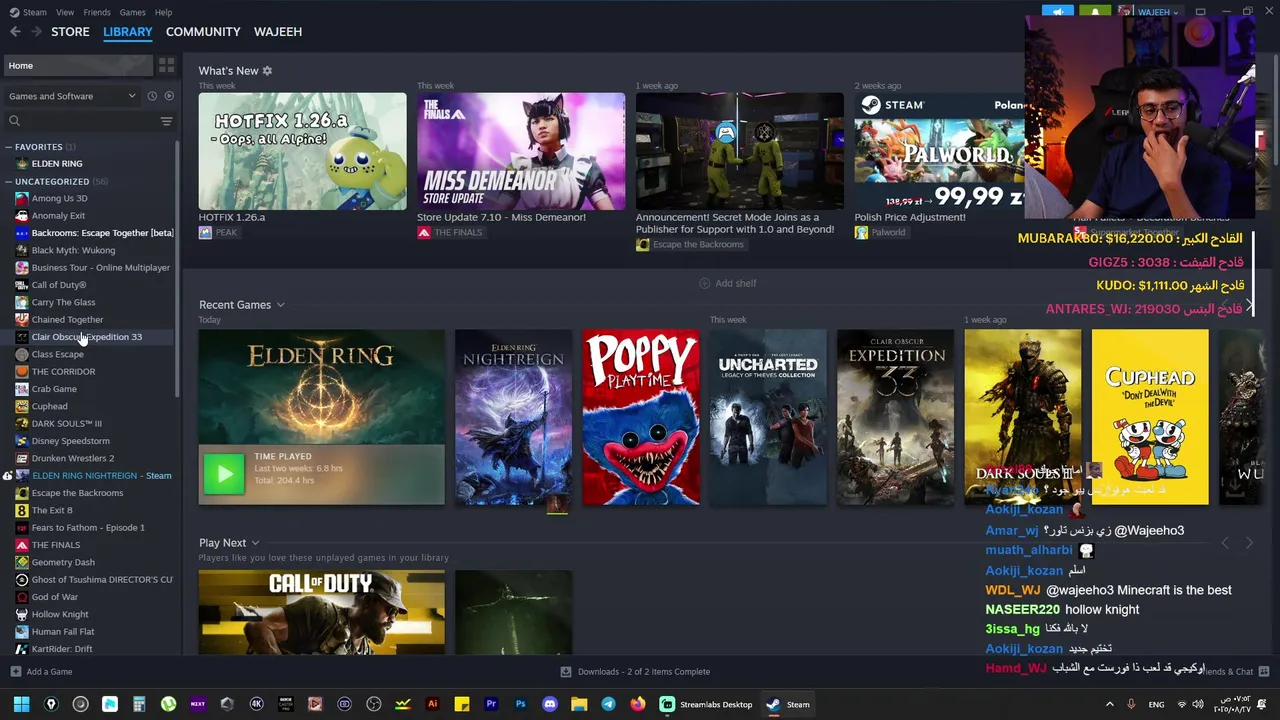Open Call of Duty cover in Play Next
Image resolution: width=1280 pixels, height=720 pixels.
tap(321, 612)
